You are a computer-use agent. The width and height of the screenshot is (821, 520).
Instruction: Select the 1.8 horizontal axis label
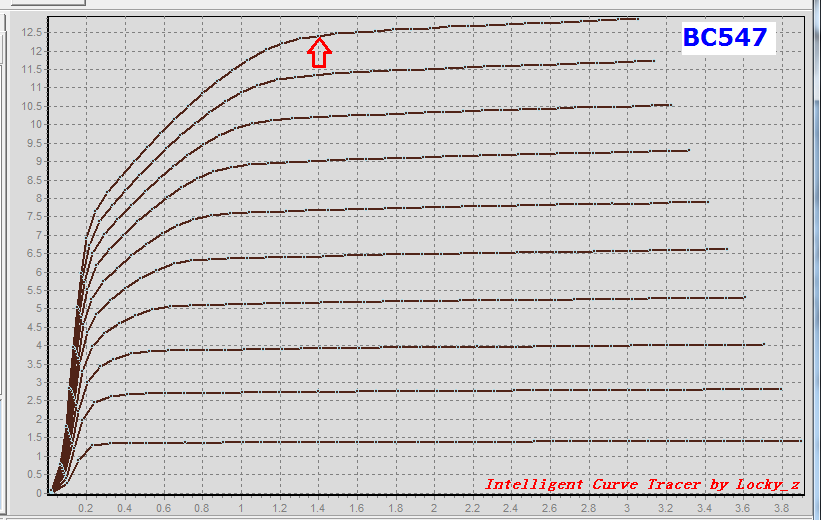[395, 508]
